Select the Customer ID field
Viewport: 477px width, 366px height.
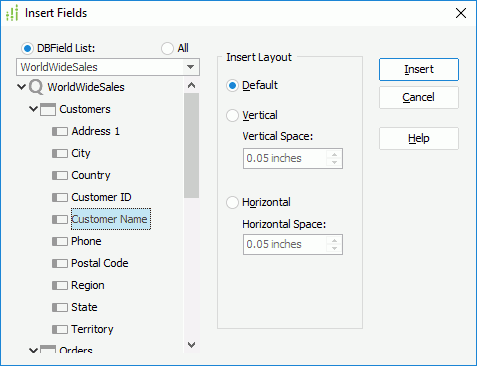click(x=101, y=197)
